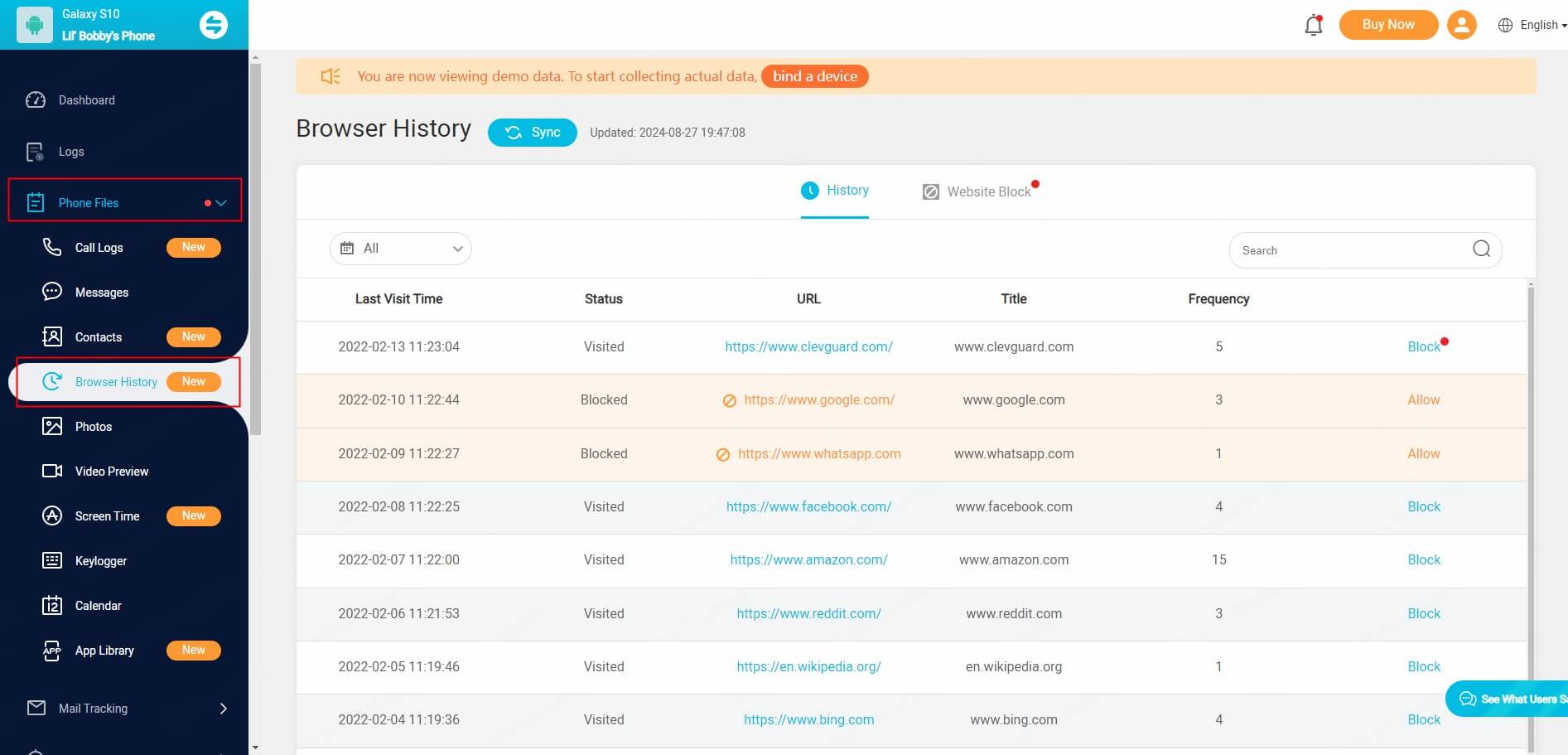Click the Mail Tracking envelope icon
Screen dimensions: 1568x755
[36, 708]
